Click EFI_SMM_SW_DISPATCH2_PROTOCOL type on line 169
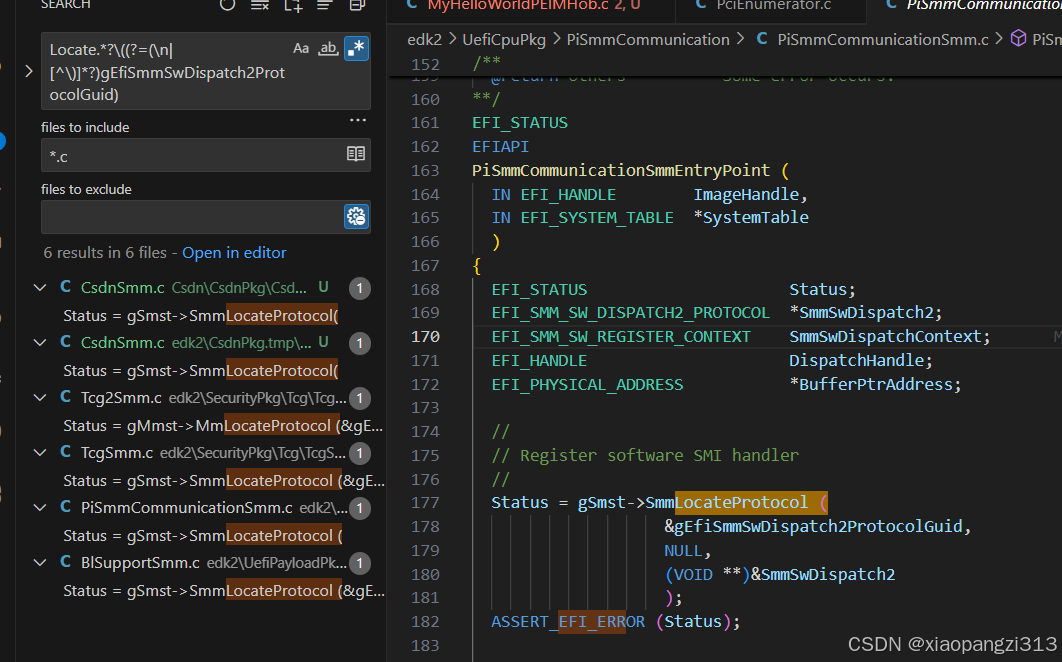 pyautogui.click(x=631, y=313)
